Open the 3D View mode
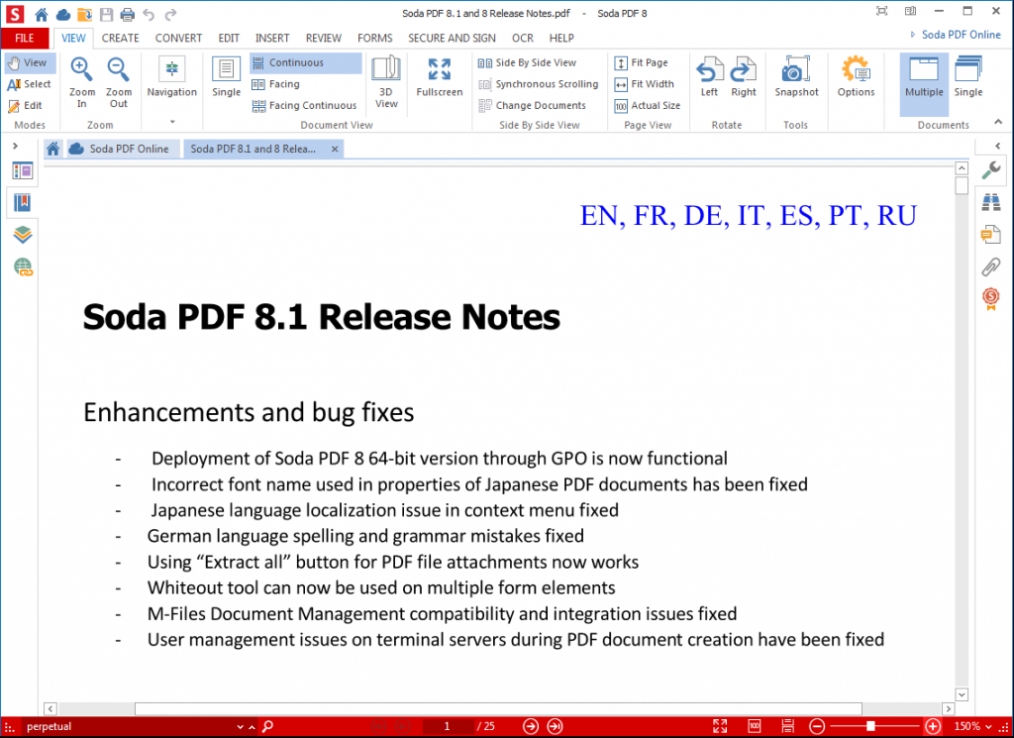Screen dimensions: 1014x738 tap(386, 80)
